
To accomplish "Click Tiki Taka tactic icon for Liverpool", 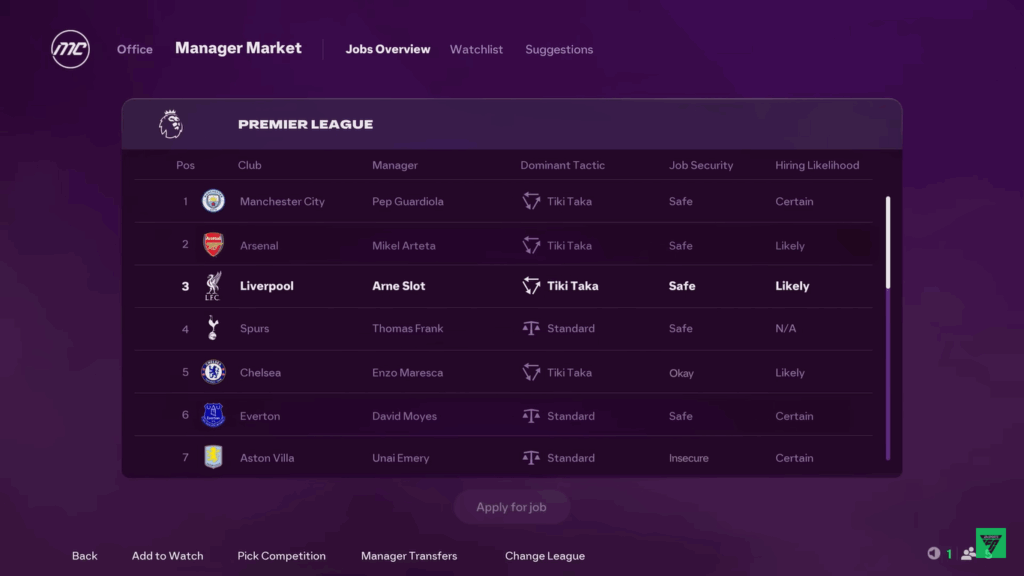I will 531,285.
